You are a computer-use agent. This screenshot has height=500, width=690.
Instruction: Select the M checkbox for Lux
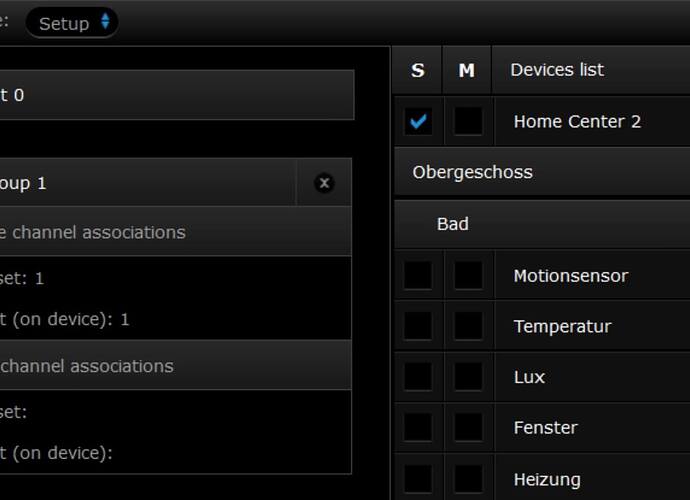[x=468, y=377]
